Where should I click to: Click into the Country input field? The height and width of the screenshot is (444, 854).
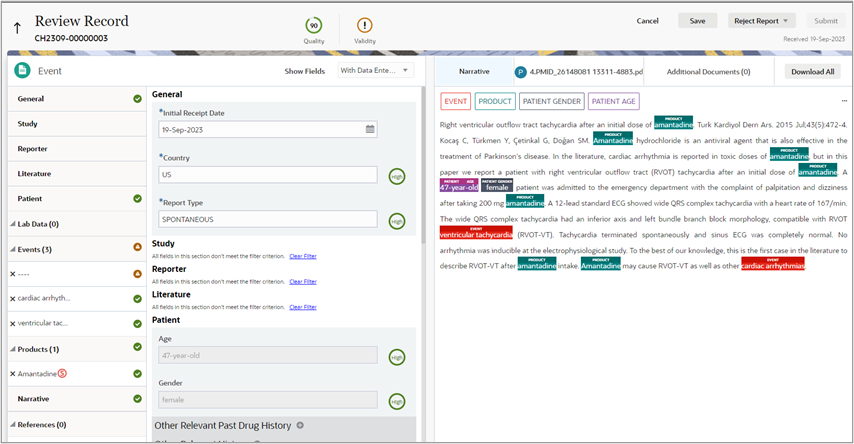[x=267, y=175]
